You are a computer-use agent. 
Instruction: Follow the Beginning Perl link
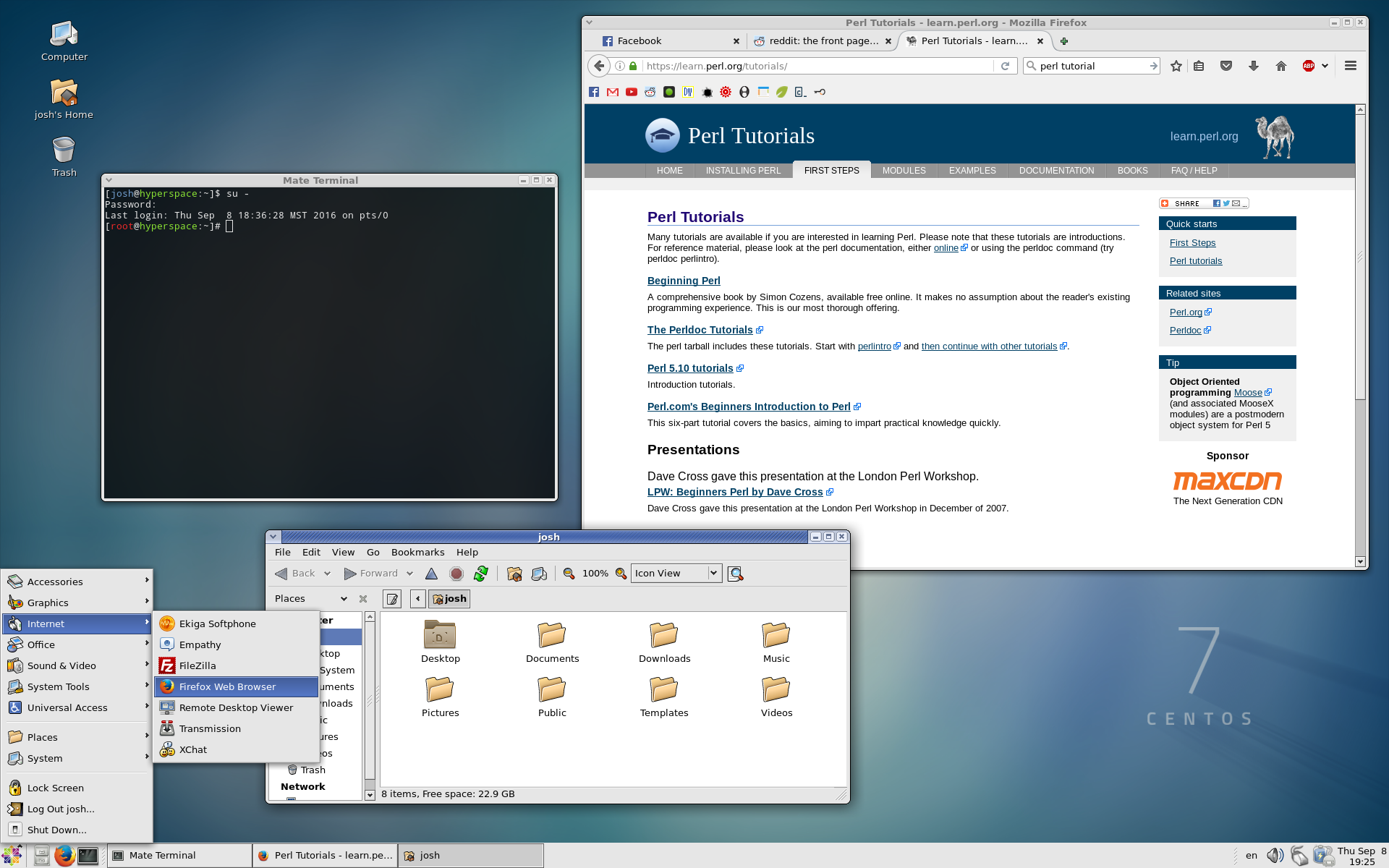pyautogui.click(x=683, y=281)
